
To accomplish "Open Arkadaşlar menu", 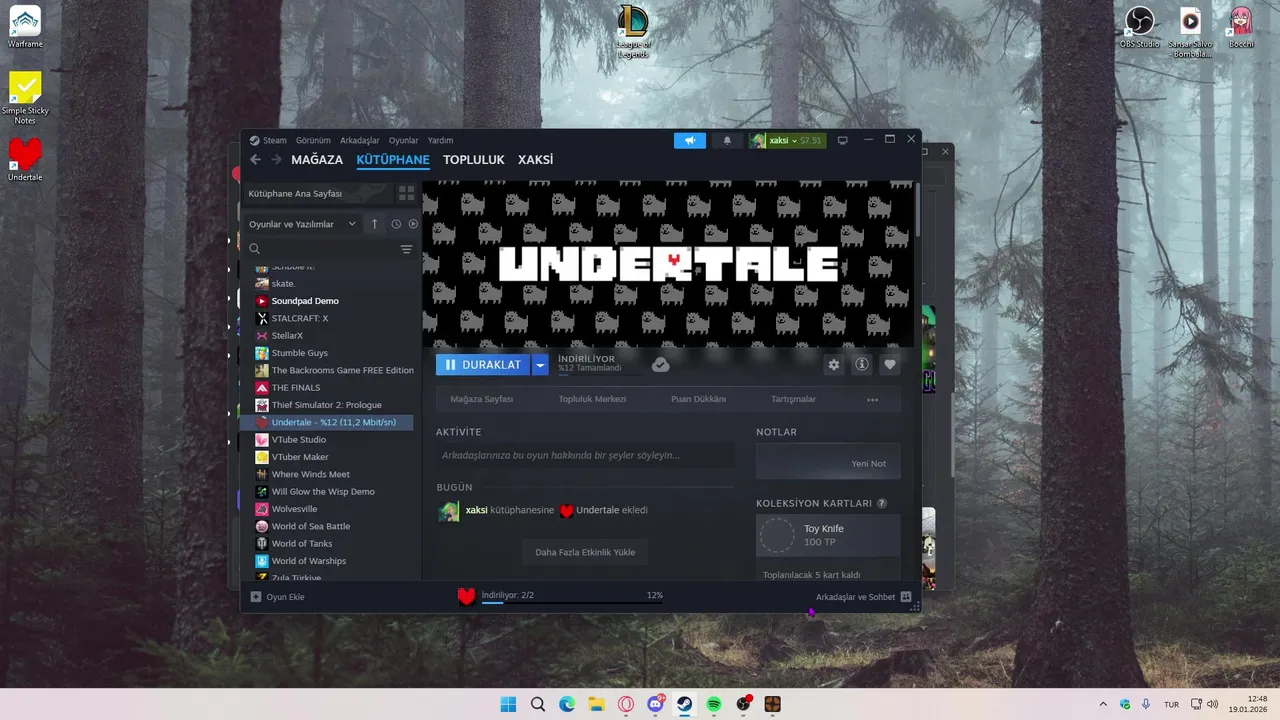I will [x=360, y=140].
